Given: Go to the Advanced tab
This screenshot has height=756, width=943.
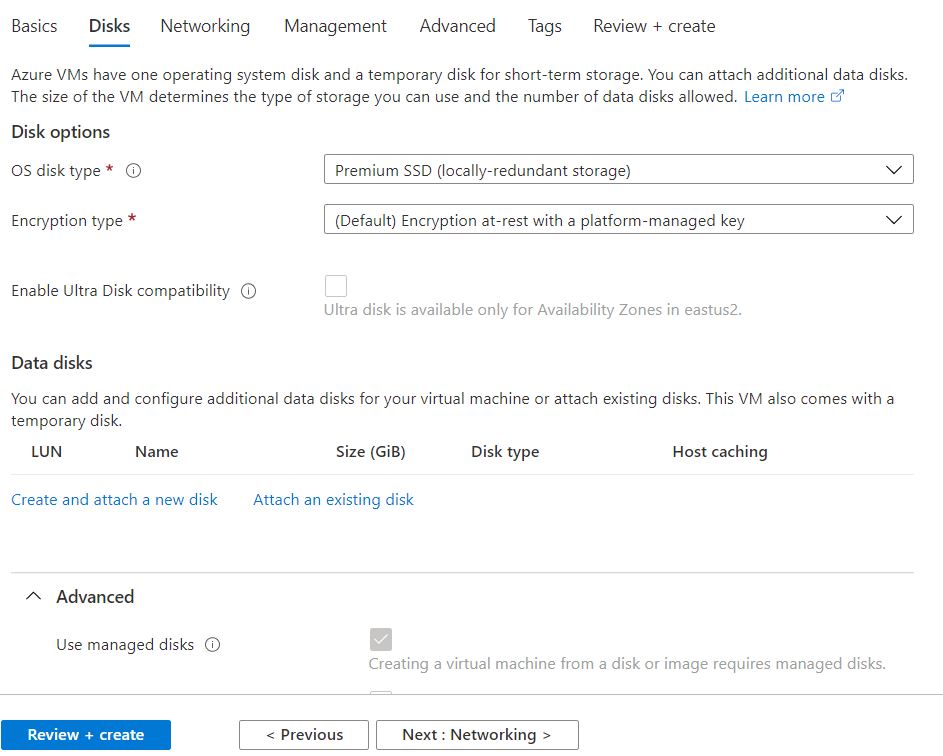Looking at the screenshot, I should pyautogui.click(x=457, y=26).
